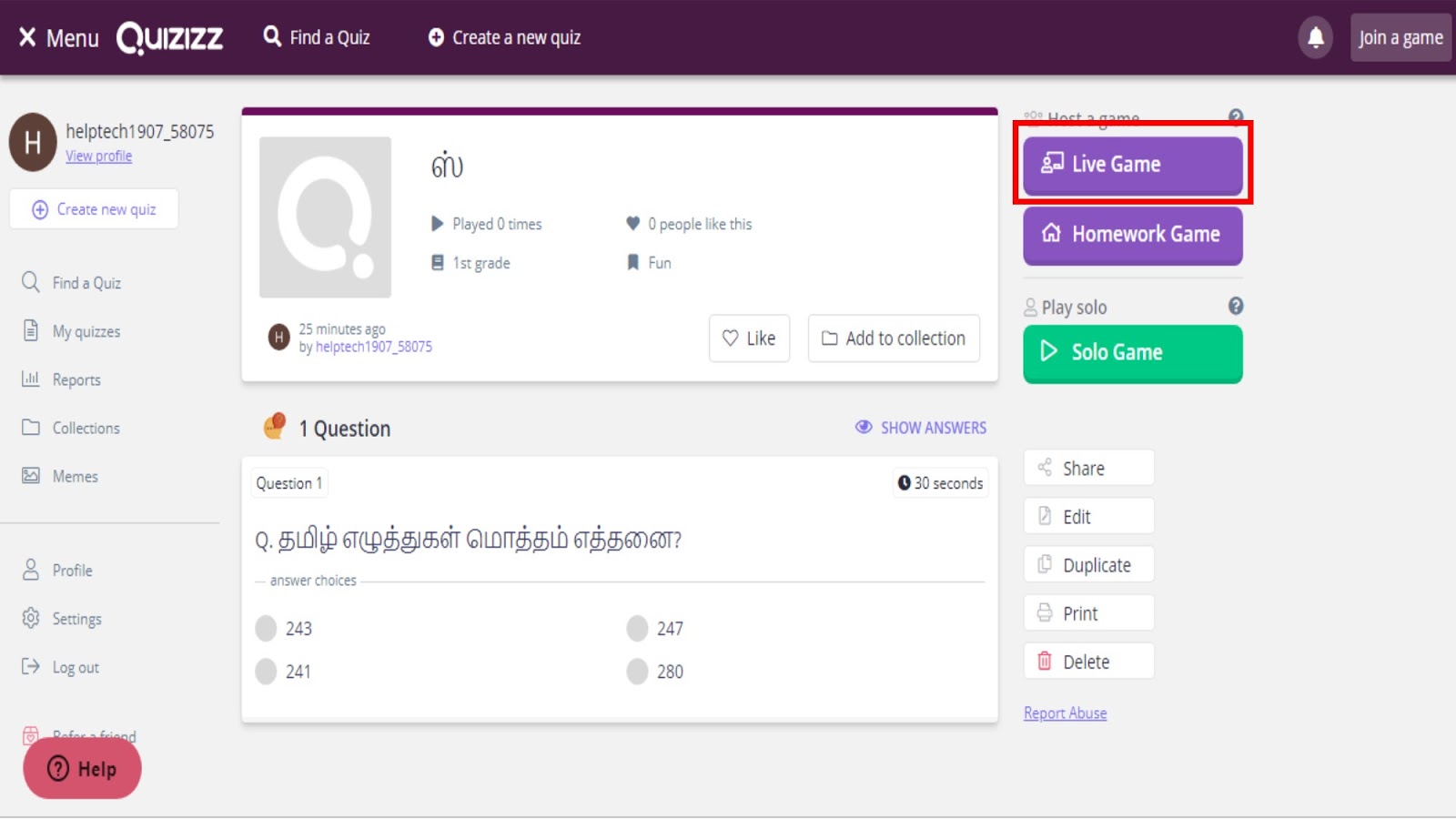The height and width of the screenshot is (819, 1456).
Task: Close the Menu with the X icon
Action: click(x=27, y=37)
